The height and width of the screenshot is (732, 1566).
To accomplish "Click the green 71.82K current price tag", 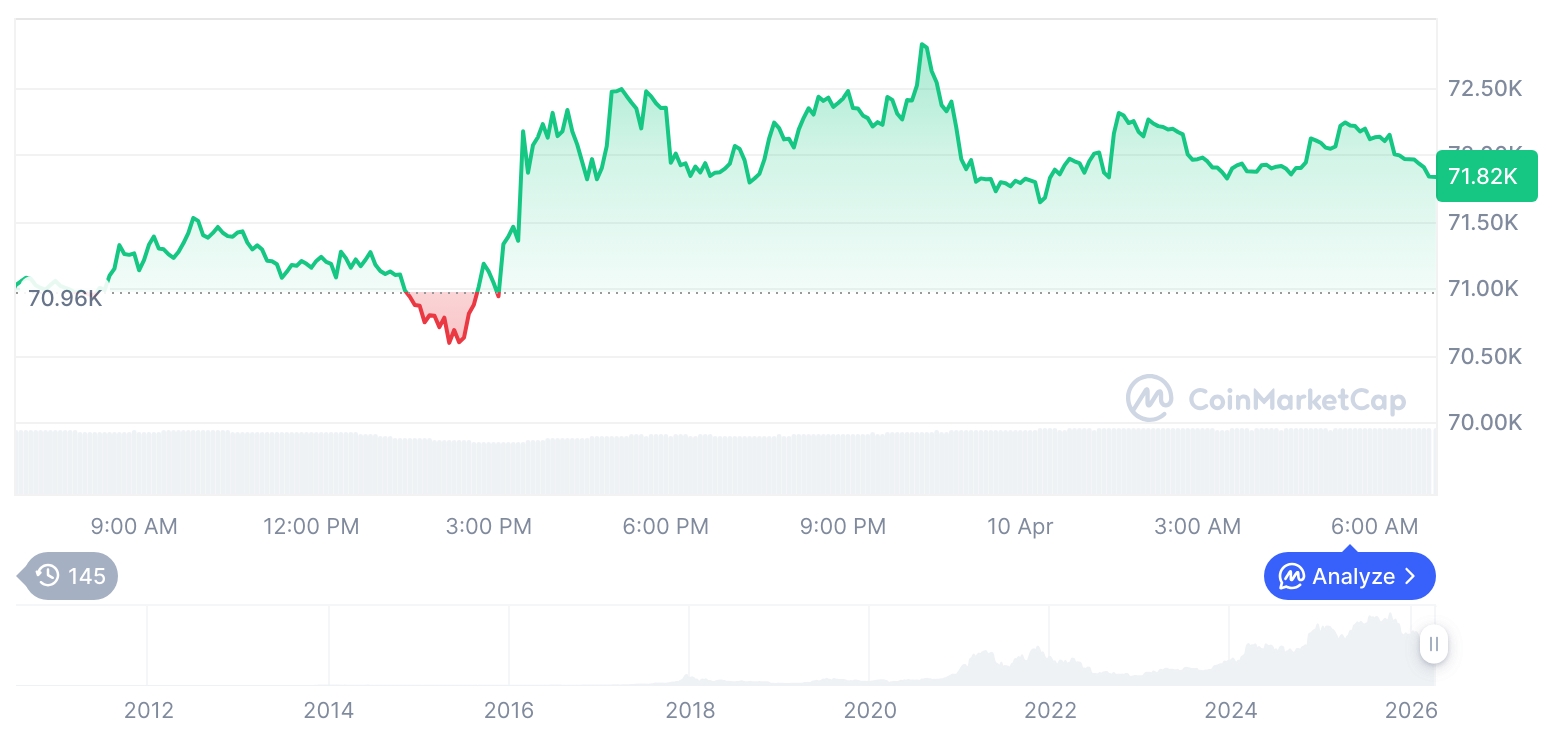I will [1486, 176].
